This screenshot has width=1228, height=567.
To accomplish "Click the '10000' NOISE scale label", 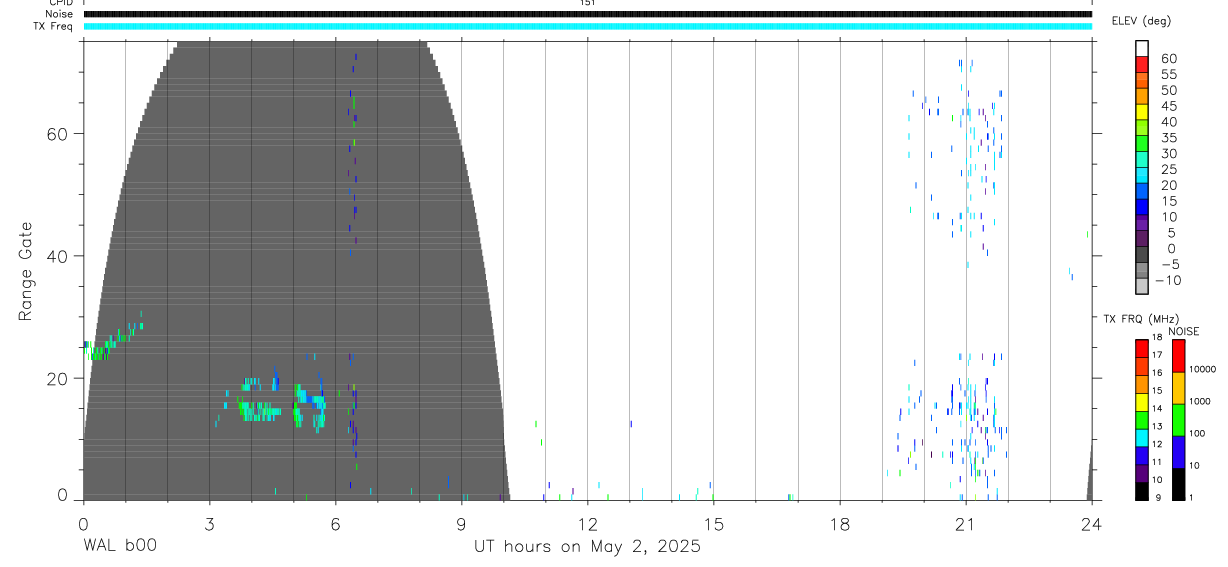I will 1204,370.
